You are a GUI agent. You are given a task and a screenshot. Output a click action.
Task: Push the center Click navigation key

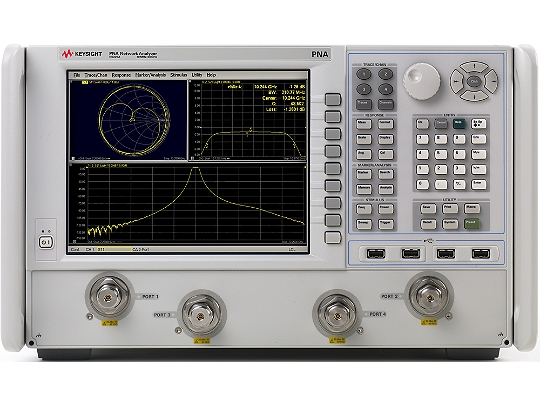click(474, 82)
